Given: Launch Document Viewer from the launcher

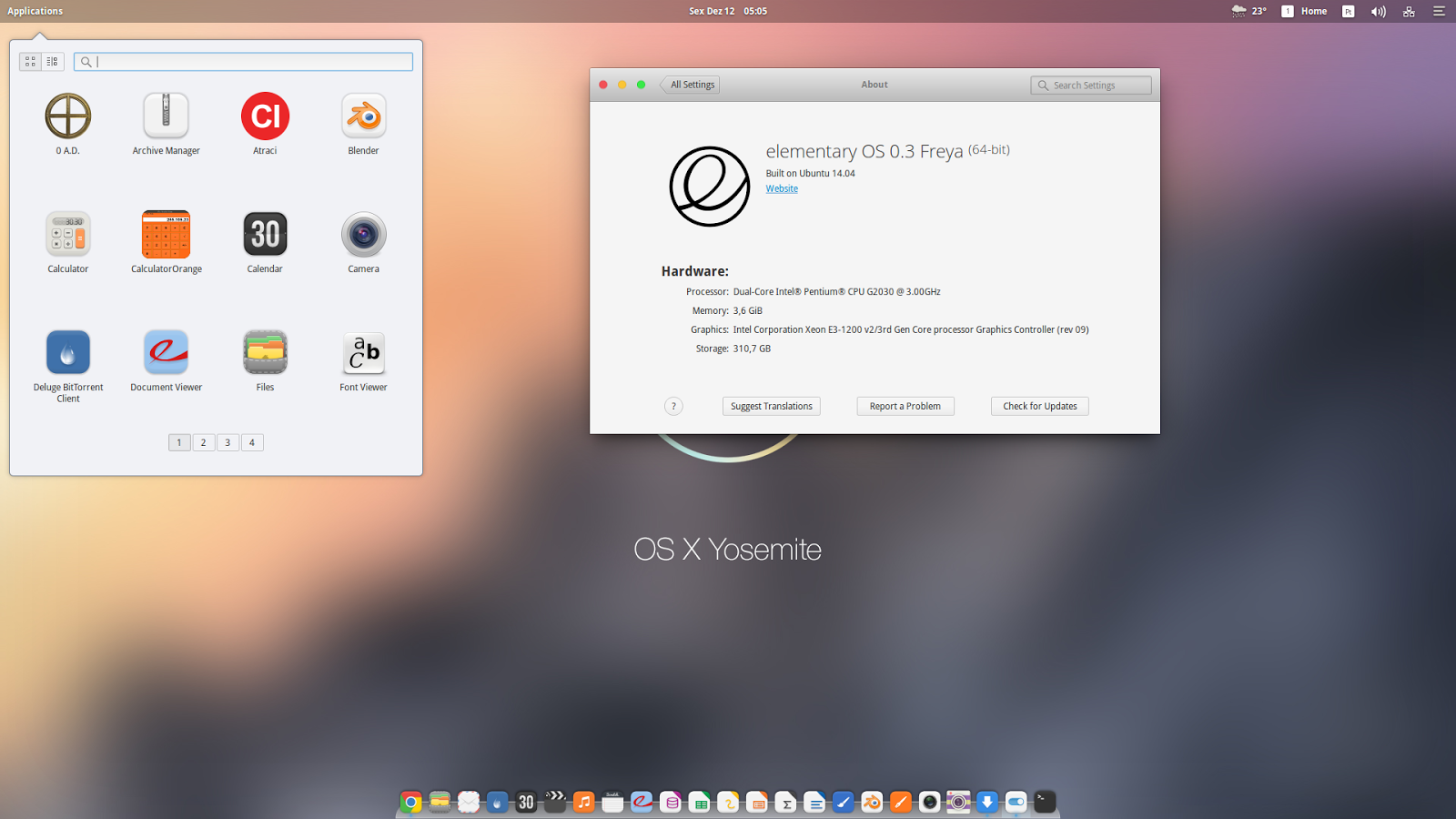Looking at the screenshot, I should [x=166, y=353].
